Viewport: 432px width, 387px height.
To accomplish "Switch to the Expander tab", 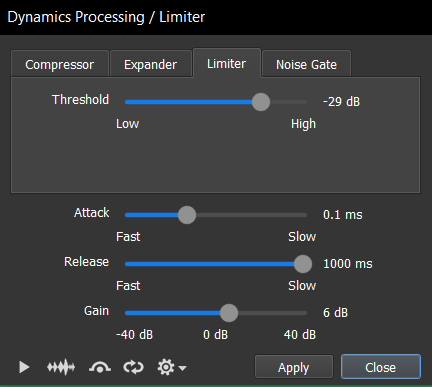I will (151, 64).
